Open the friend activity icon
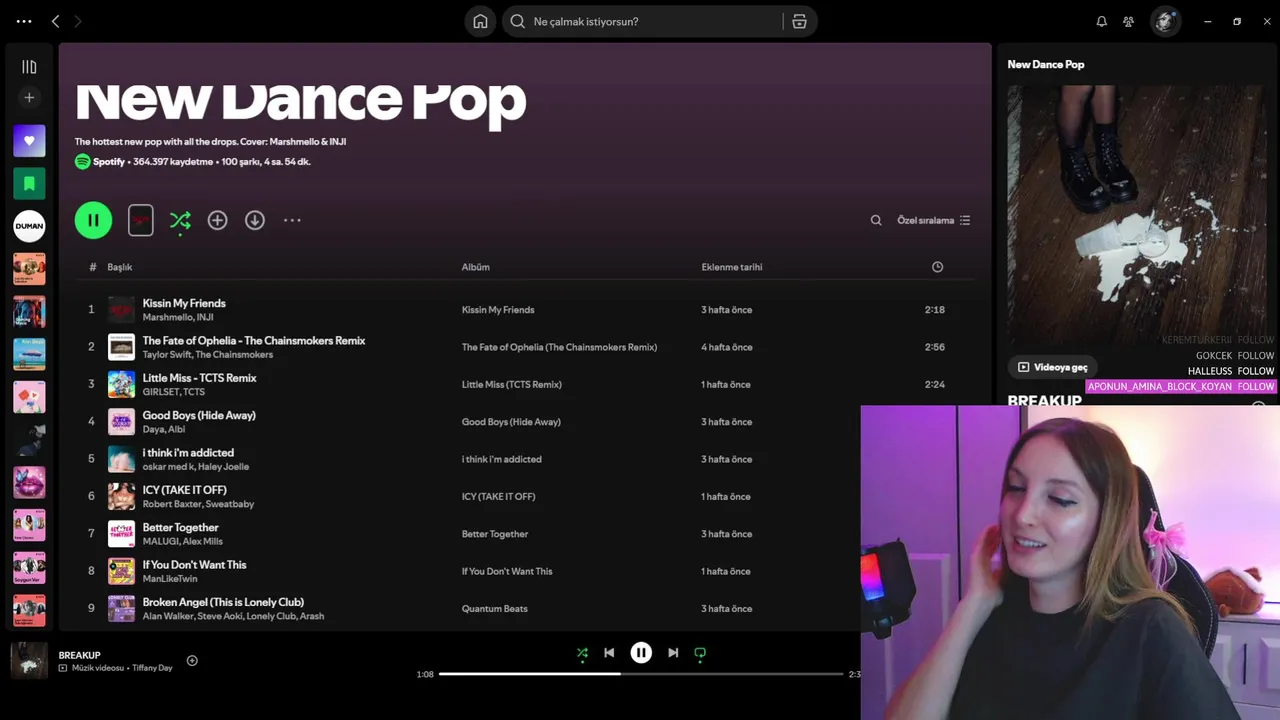Image resolution: width=1280 pixels, height=720 pixels. point(1128,21)
